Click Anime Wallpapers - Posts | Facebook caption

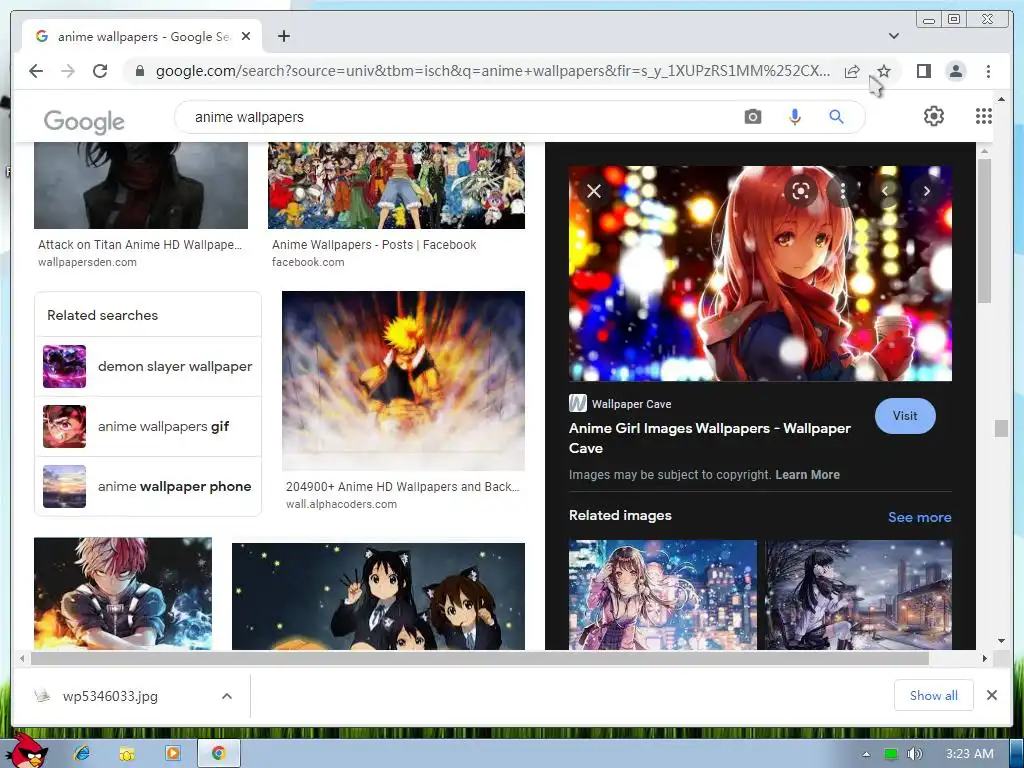374,245
